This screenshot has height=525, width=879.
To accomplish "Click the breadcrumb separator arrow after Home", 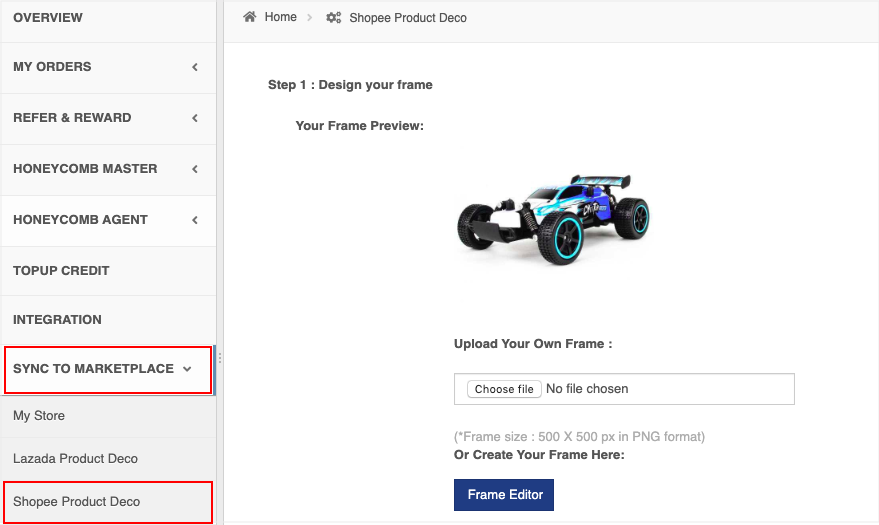I will coord(310,18).
